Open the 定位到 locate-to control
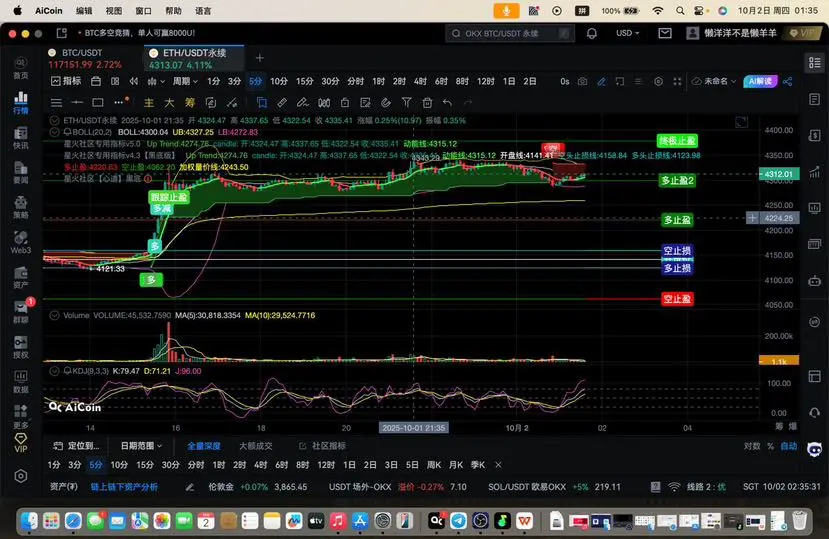Image resolution: width=829 pixels, height=539 pixels. (x=77, y=446)
